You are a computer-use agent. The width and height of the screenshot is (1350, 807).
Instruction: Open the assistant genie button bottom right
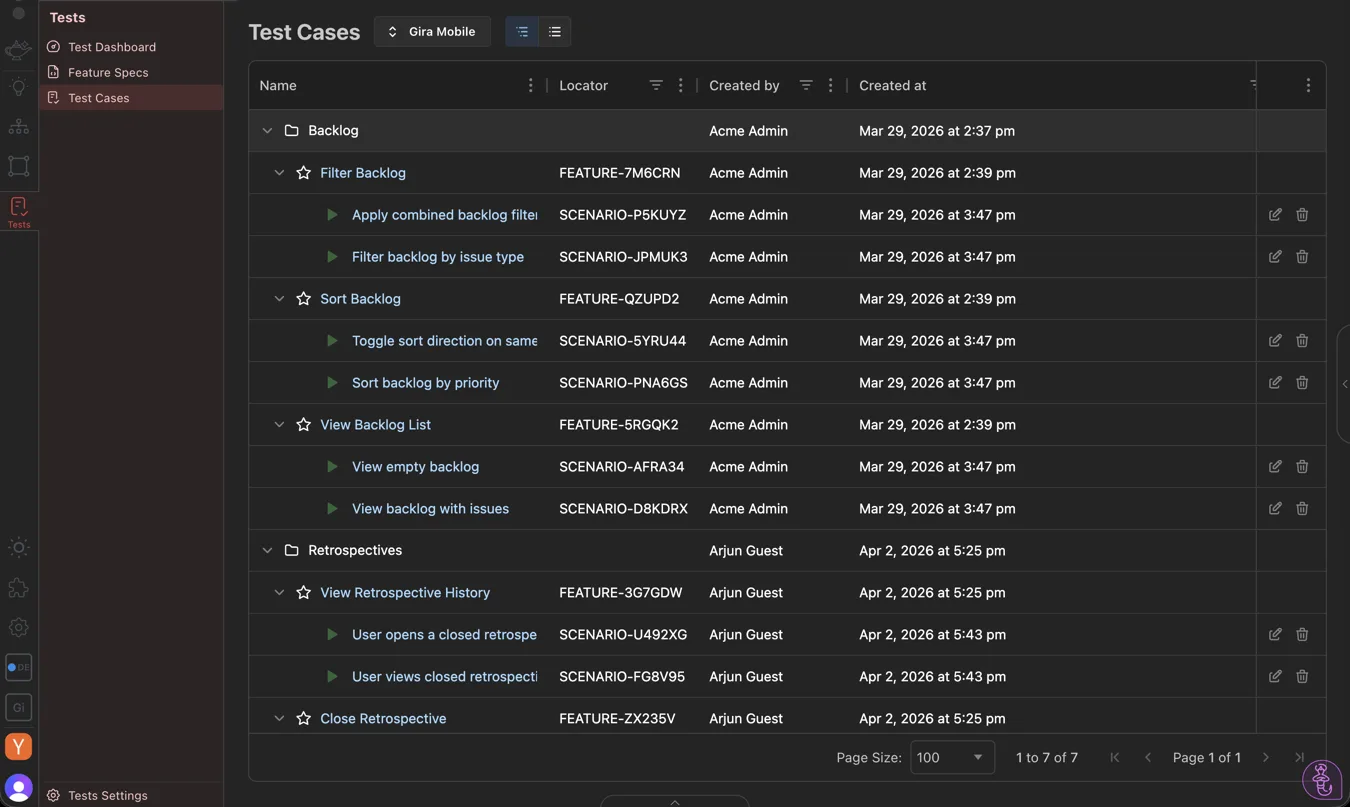(x=1322, y=779)
